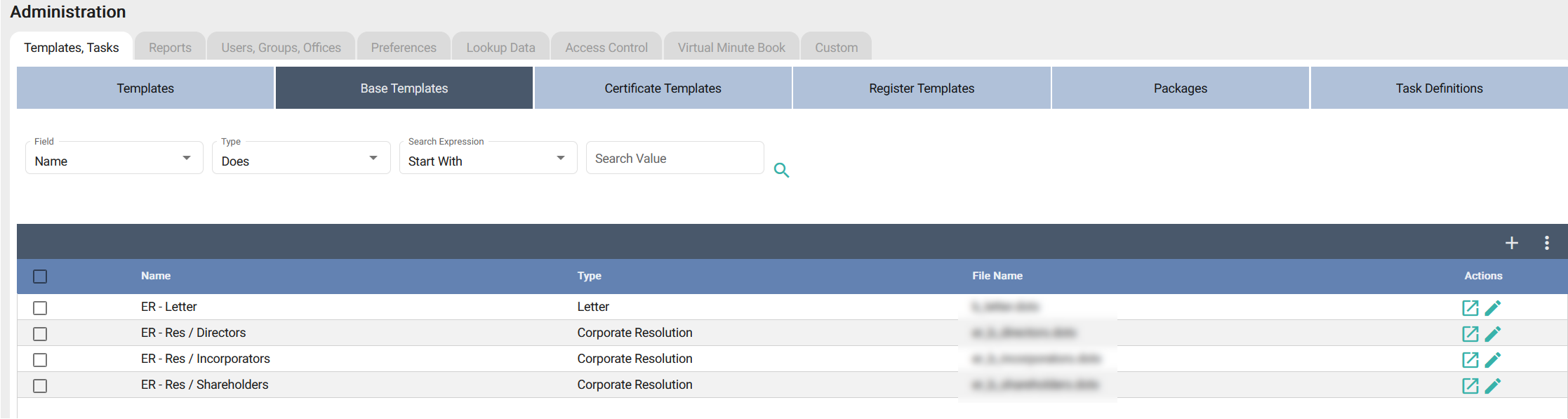Expand the Search Expression dropdown
The image size is (1568, 419).
pos(488,160)
